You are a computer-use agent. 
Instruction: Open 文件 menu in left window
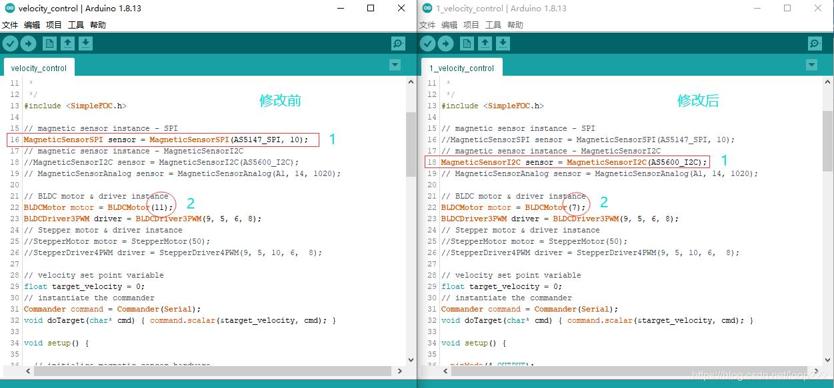[10, 25]
